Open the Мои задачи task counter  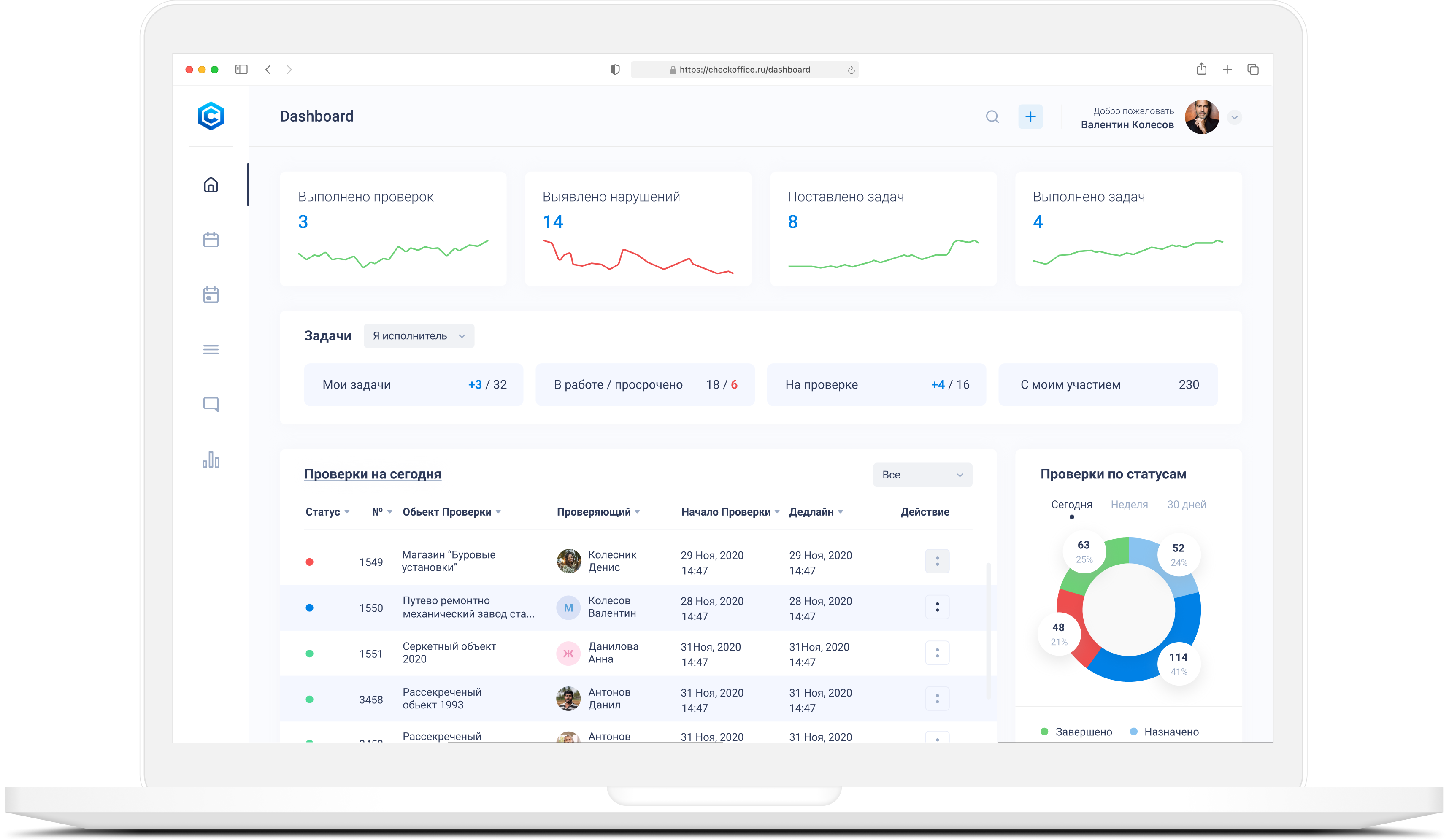click(x=413, y=385)
